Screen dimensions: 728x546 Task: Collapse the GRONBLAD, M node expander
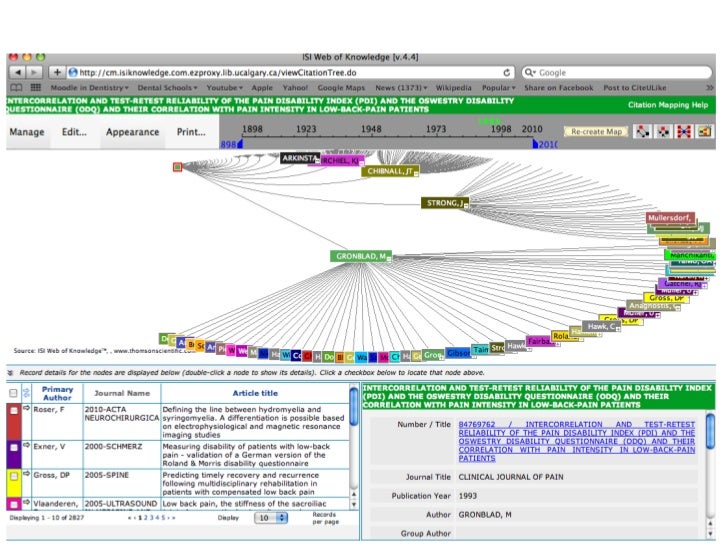(389, 259)
